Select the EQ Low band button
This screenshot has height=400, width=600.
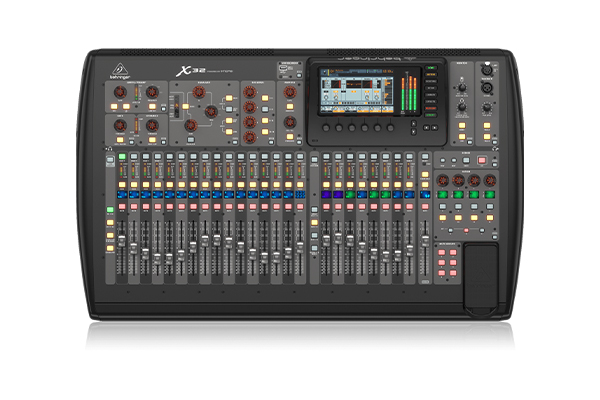(x=229, y=132)
